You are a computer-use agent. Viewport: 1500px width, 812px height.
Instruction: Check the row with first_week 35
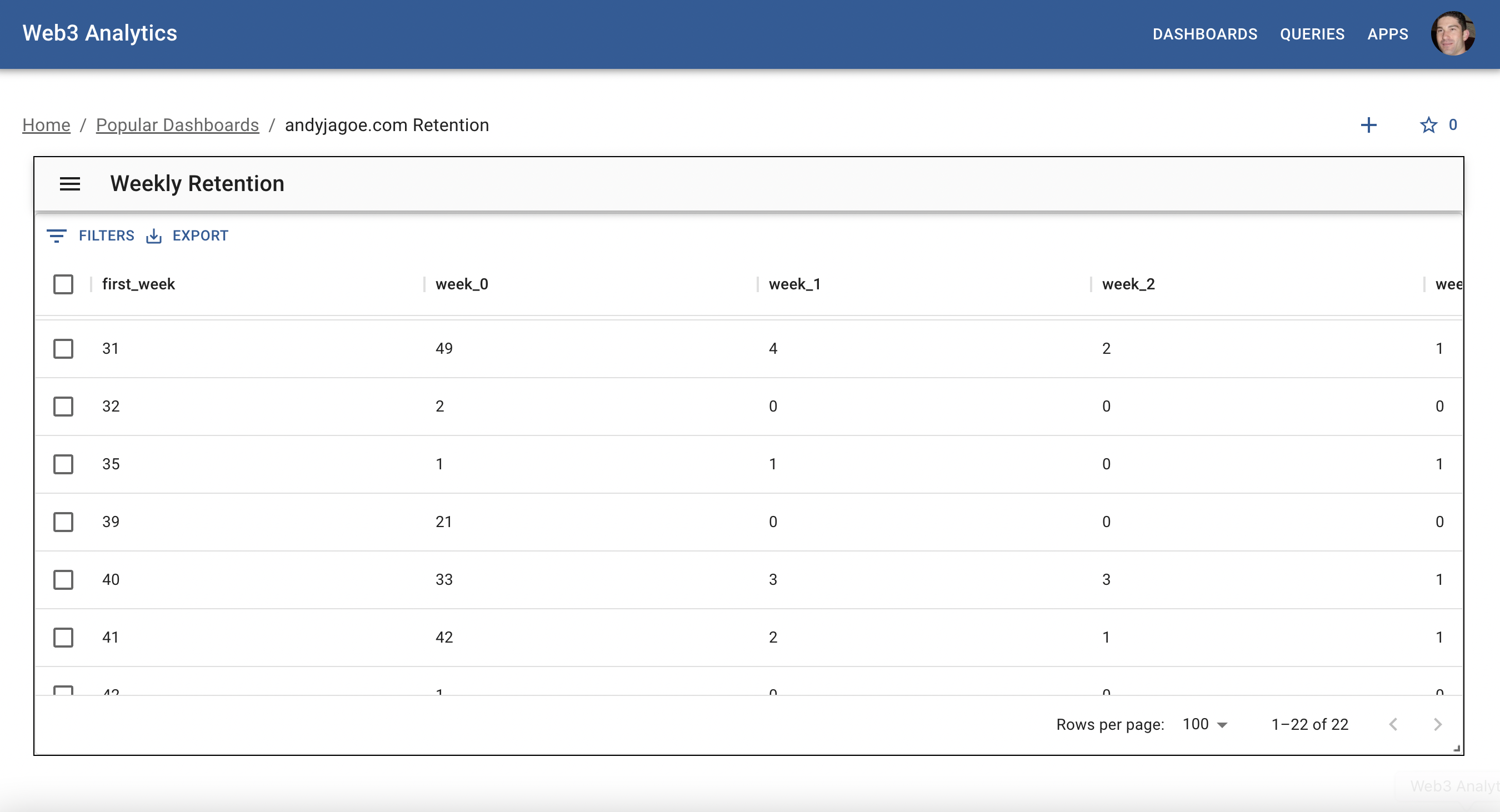tap(63, 464)
